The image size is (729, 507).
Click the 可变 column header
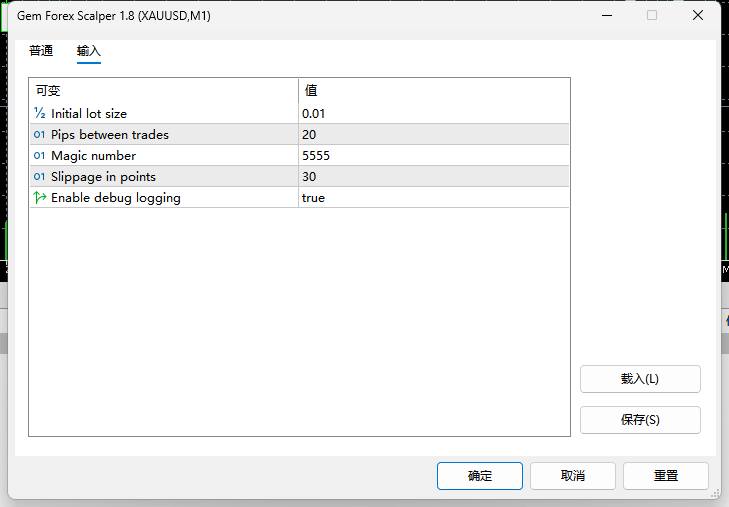(x=164, y=91)
